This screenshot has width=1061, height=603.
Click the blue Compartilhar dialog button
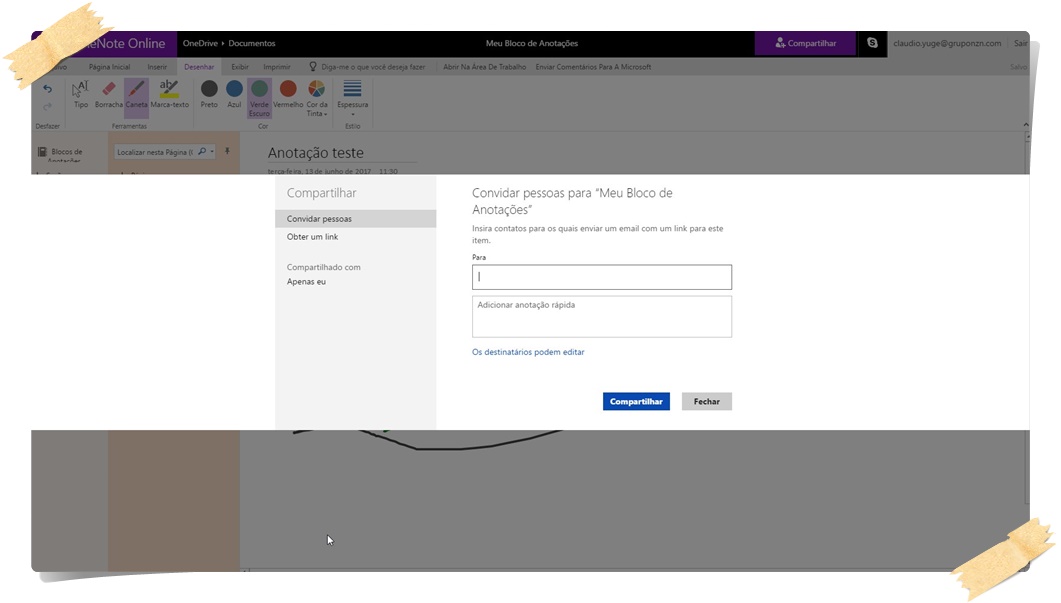pyautogui.click(x=636, y=401)
